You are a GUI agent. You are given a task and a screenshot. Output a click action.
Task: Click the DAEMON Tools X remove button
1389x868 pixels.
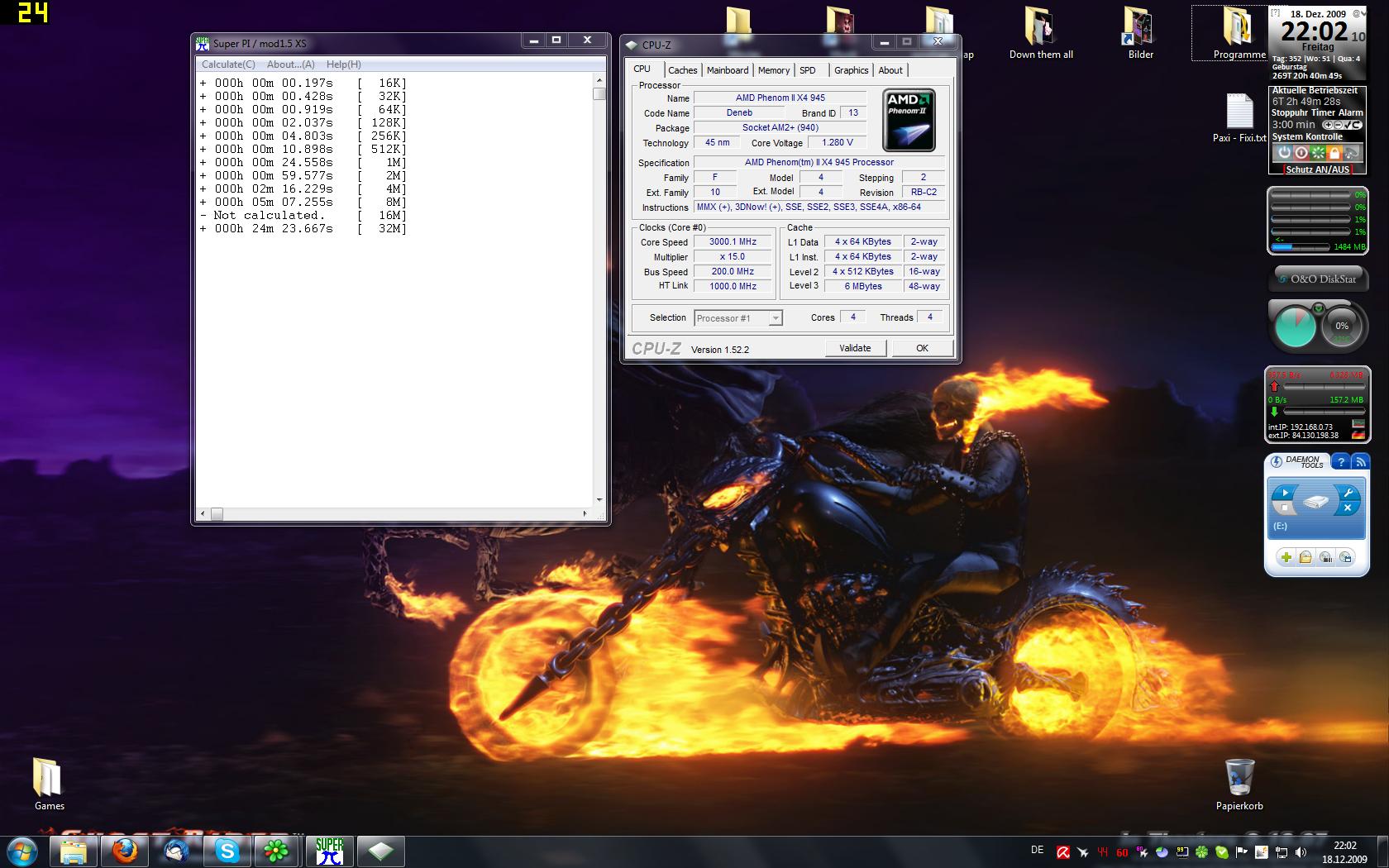tap(1348, 508)
